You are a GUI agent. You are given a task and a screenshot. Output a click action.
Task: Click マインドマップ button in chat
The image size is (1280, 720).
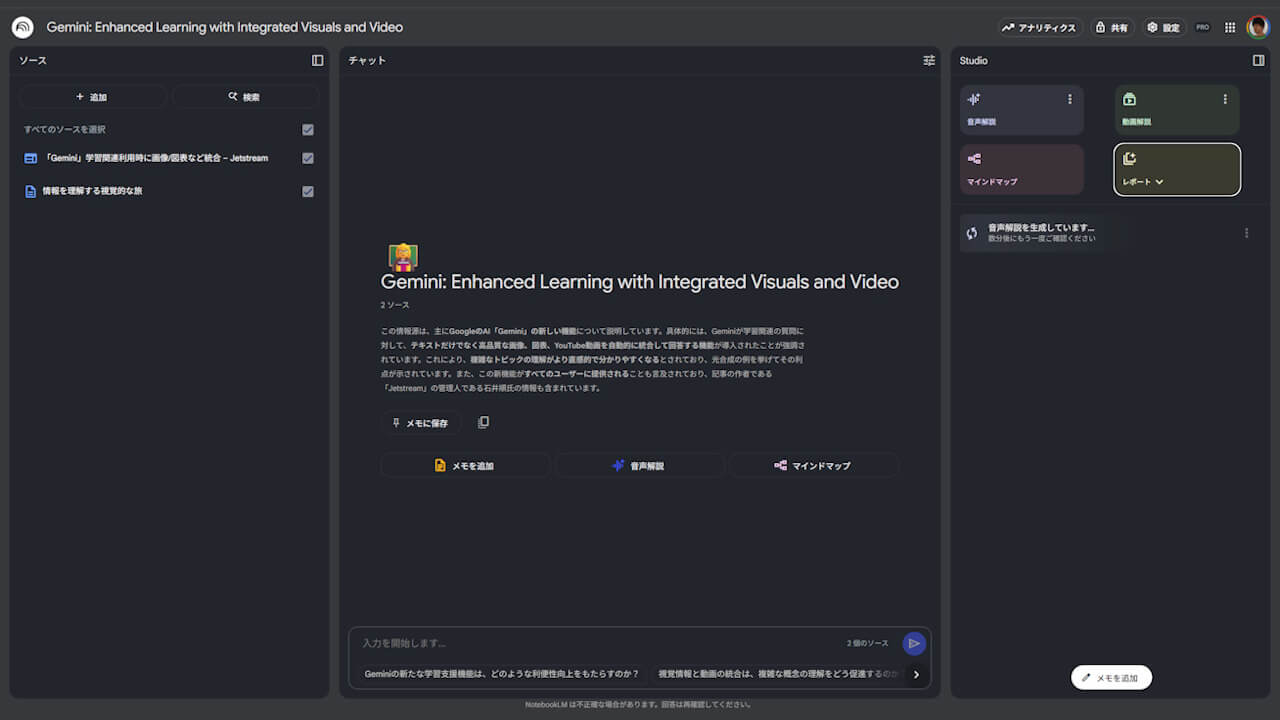[x=813, y=466]
